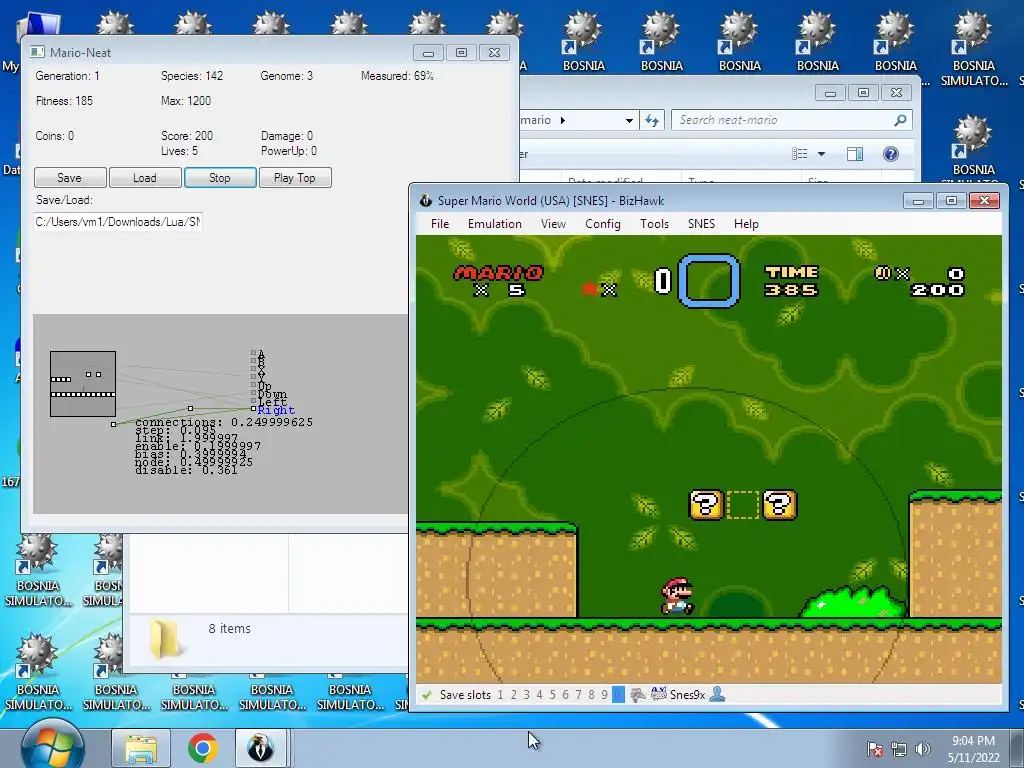
Task: Click the BizHawk icon on the taskbar
Action: click(261, 748)
